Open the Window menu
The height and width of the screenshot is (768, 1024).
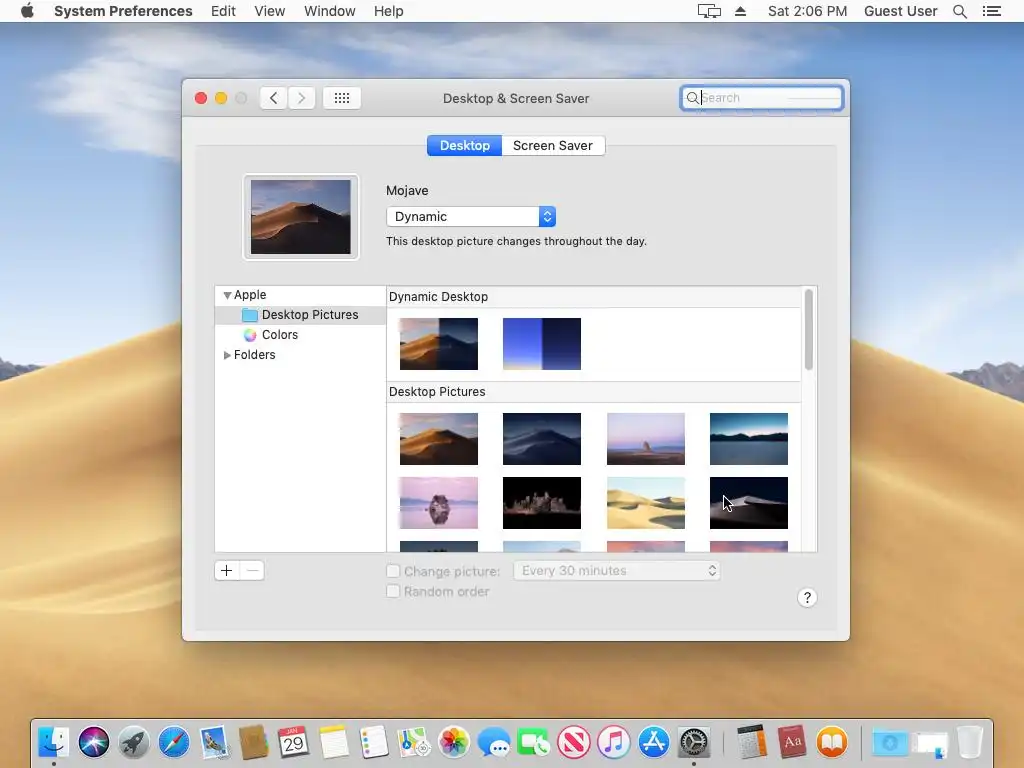coord(329,11)
